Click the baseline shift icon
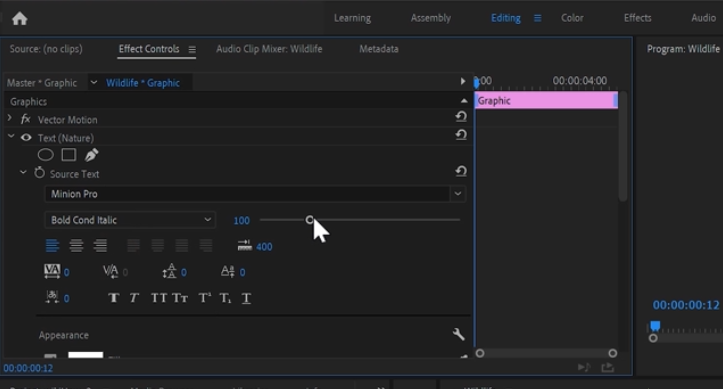The width and height of the screenshot is (723, 389). [x=228, y=271]
